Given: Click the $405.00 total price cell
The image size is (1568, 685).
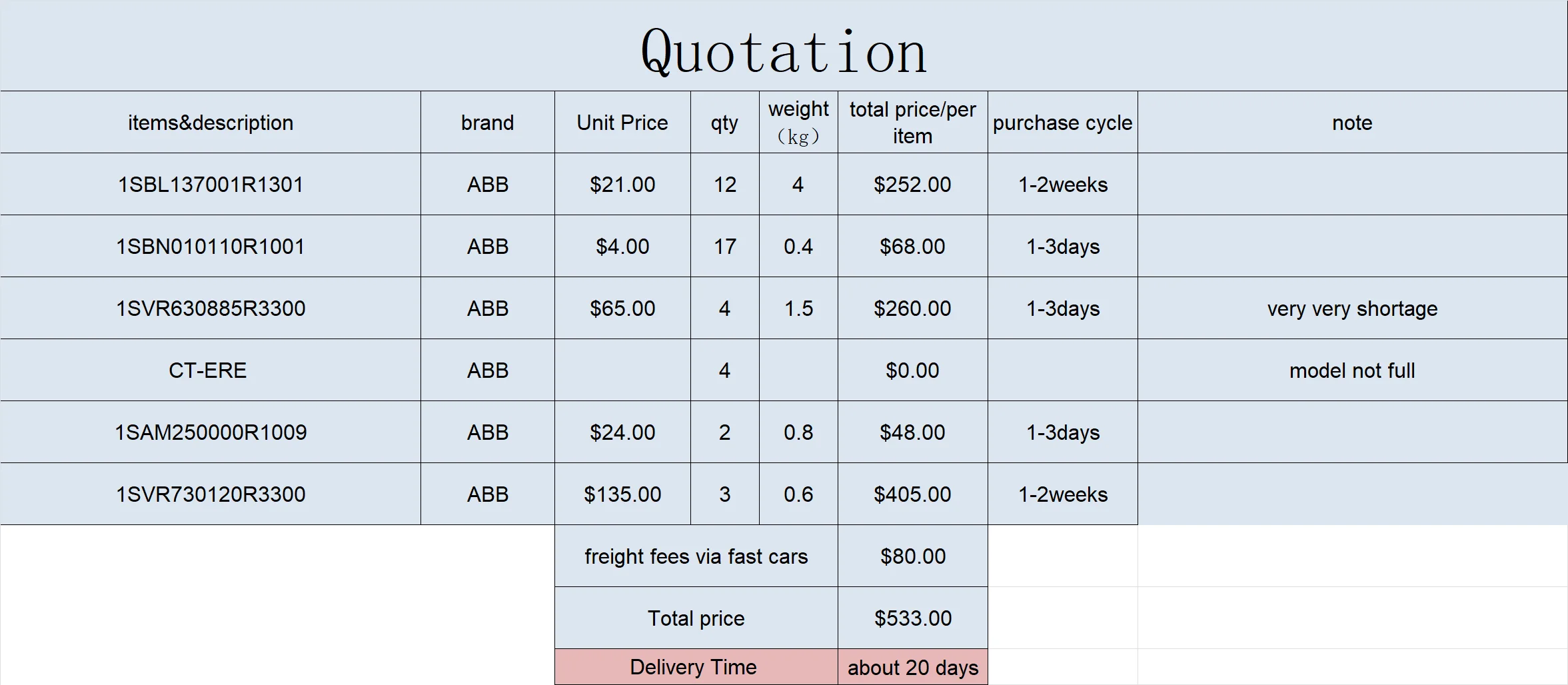Looking at the screenshot, I should (913, 494).
